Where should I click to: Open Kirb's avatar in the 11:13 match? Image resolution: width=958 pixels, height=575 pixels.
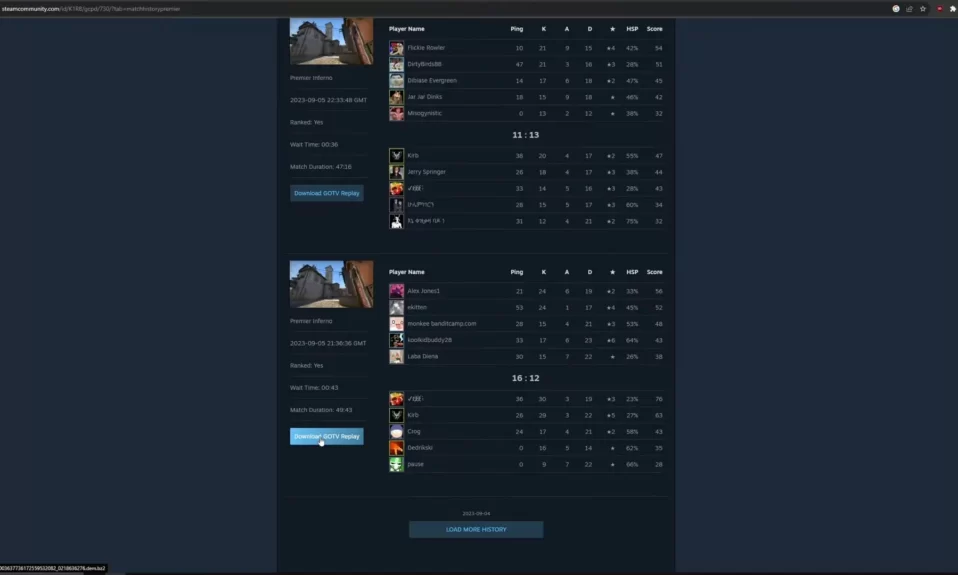pos(397,156)
